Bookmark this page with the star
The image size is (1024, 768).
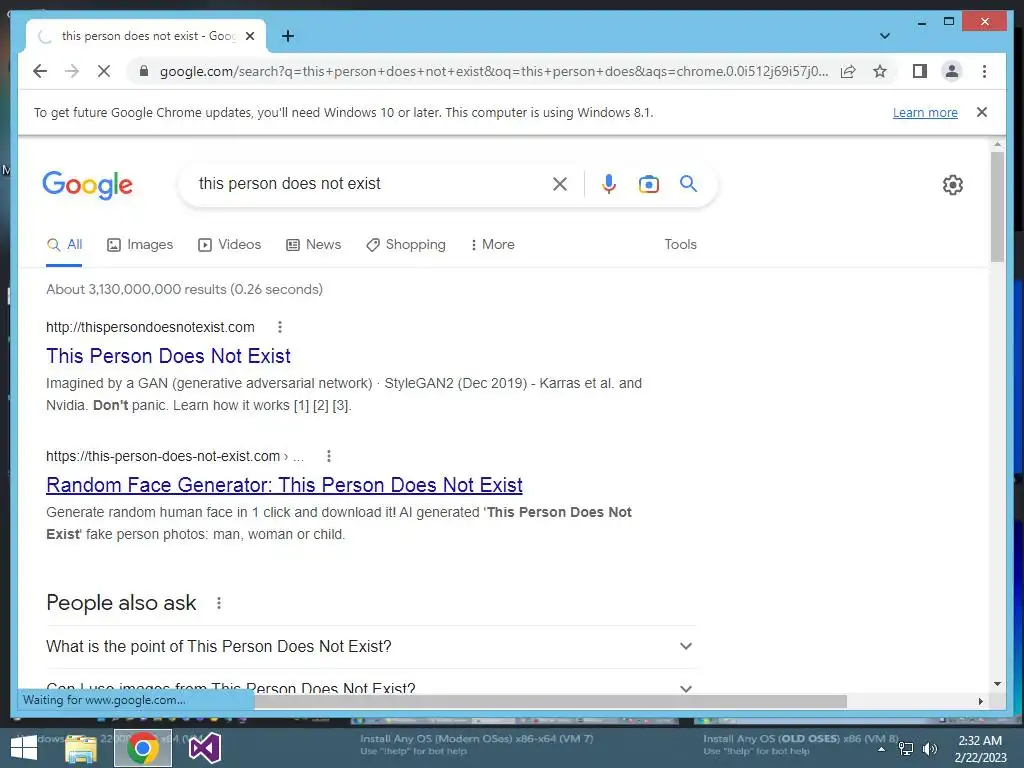[880, 71]
